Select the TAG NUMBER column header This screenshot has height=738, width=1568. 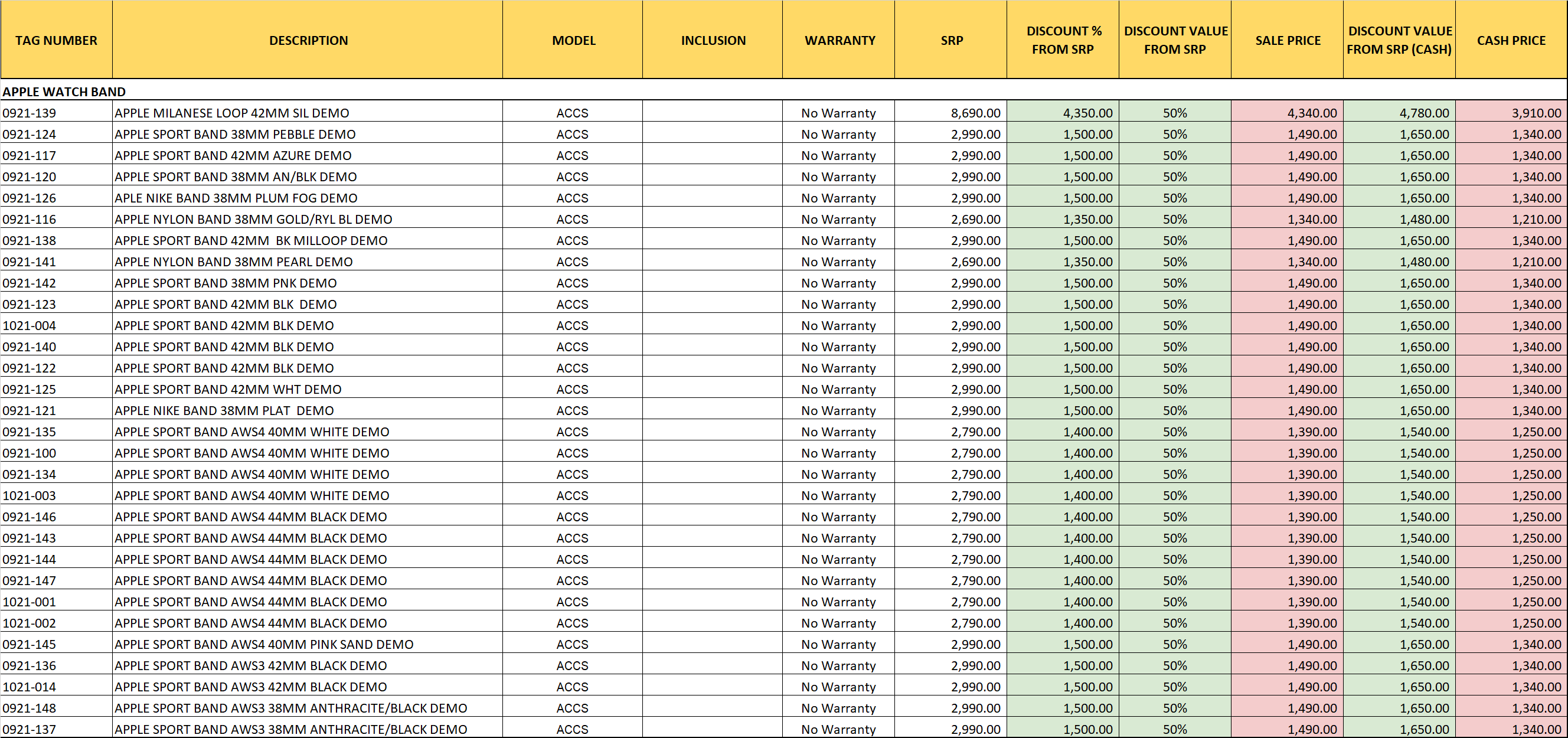tap(56, 40)
